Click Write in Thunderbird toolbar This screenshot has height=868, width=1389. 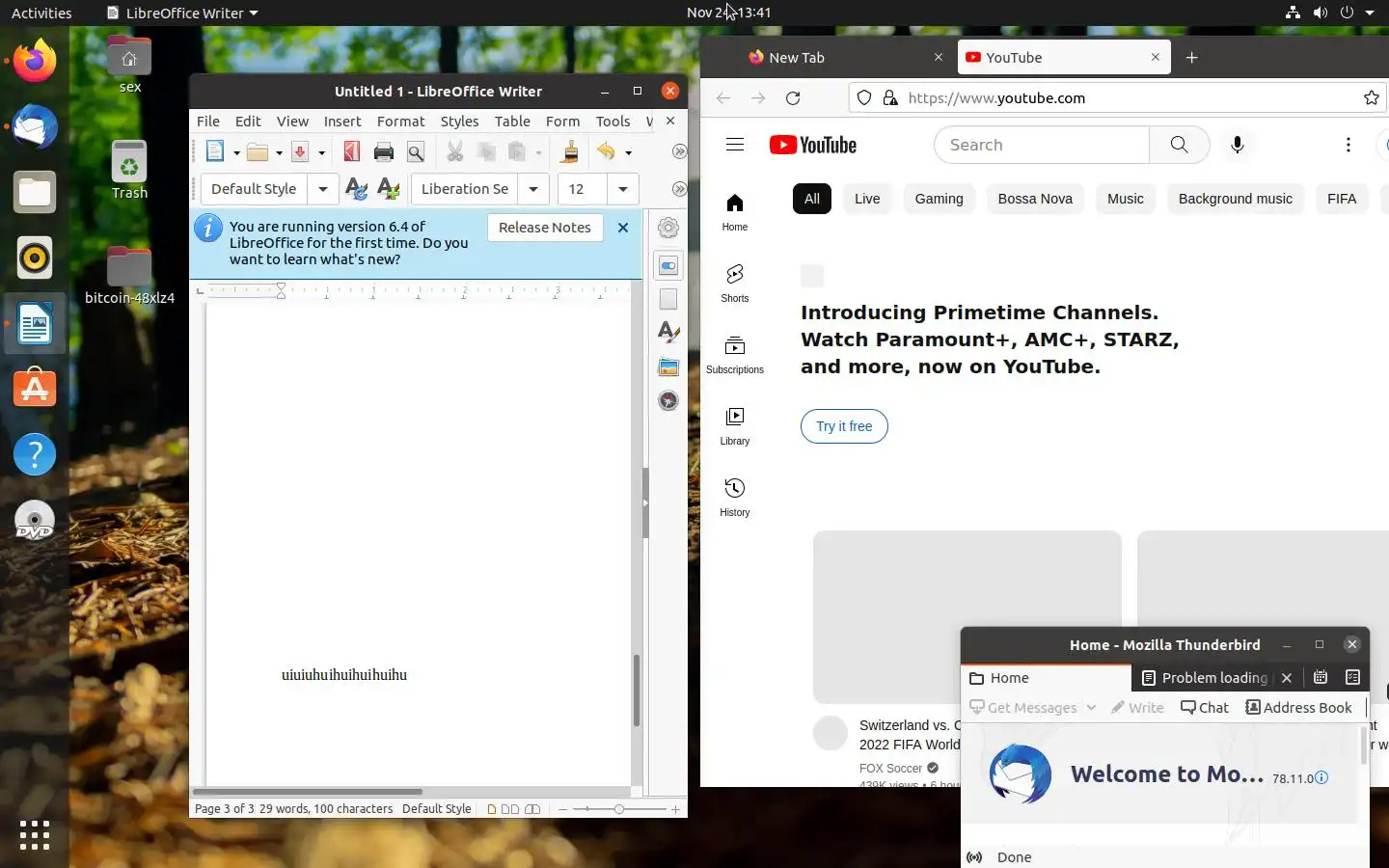pyautogui.click(x=1137, y=708)
